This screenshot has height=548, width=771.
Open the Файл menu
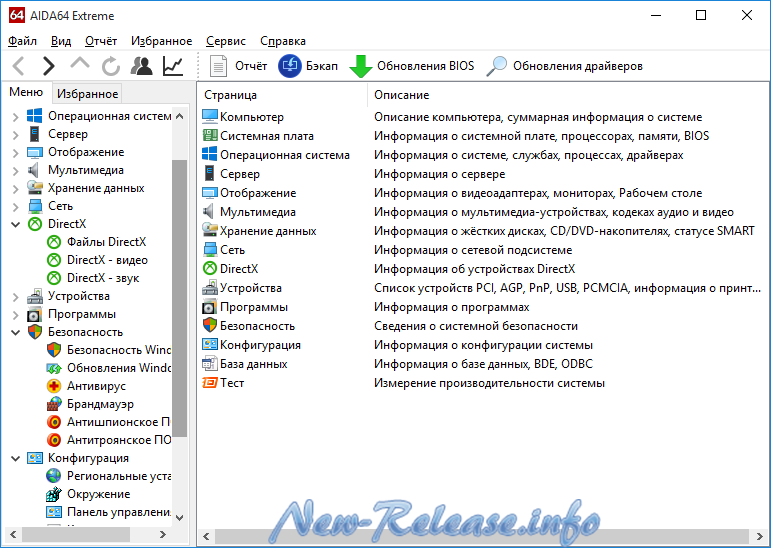click(23, 41)
